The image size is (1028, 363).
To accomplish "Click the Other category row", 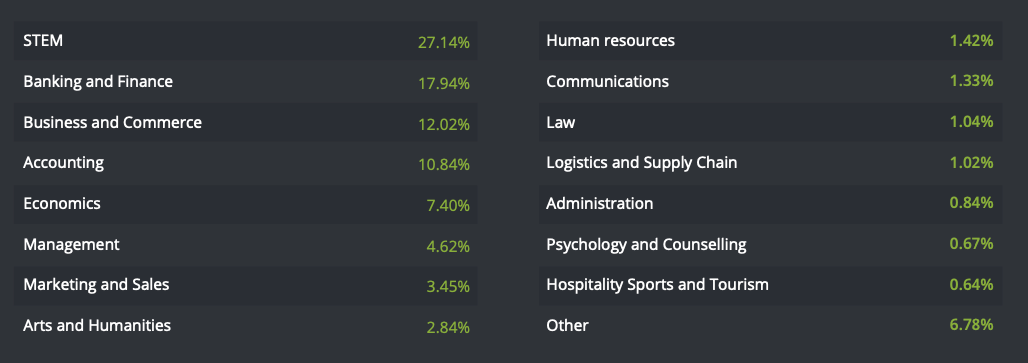I will (x=770, y=326).
